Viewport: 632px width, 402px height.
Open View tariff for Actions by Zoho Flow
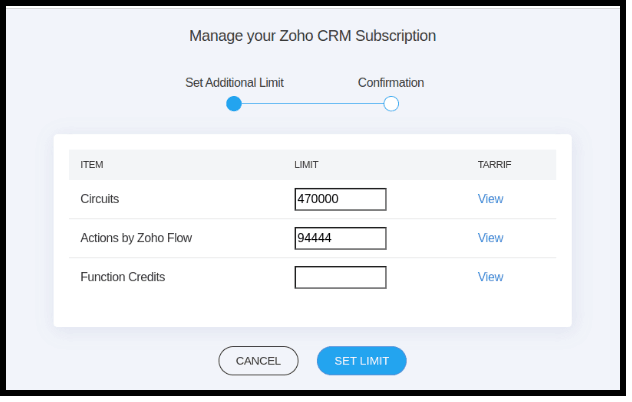tap(490, 238)
